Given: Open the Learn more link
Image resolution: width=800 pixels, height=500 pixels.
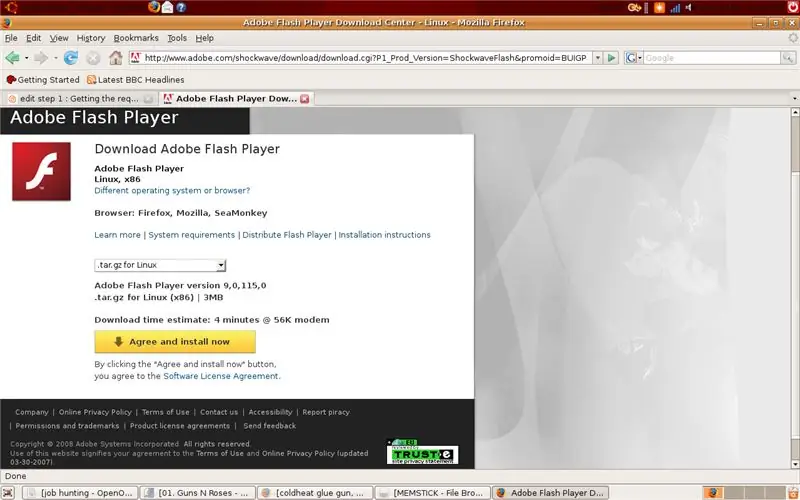Looking at the screenshot, I should pyautogui.click(x=117, y=235).
